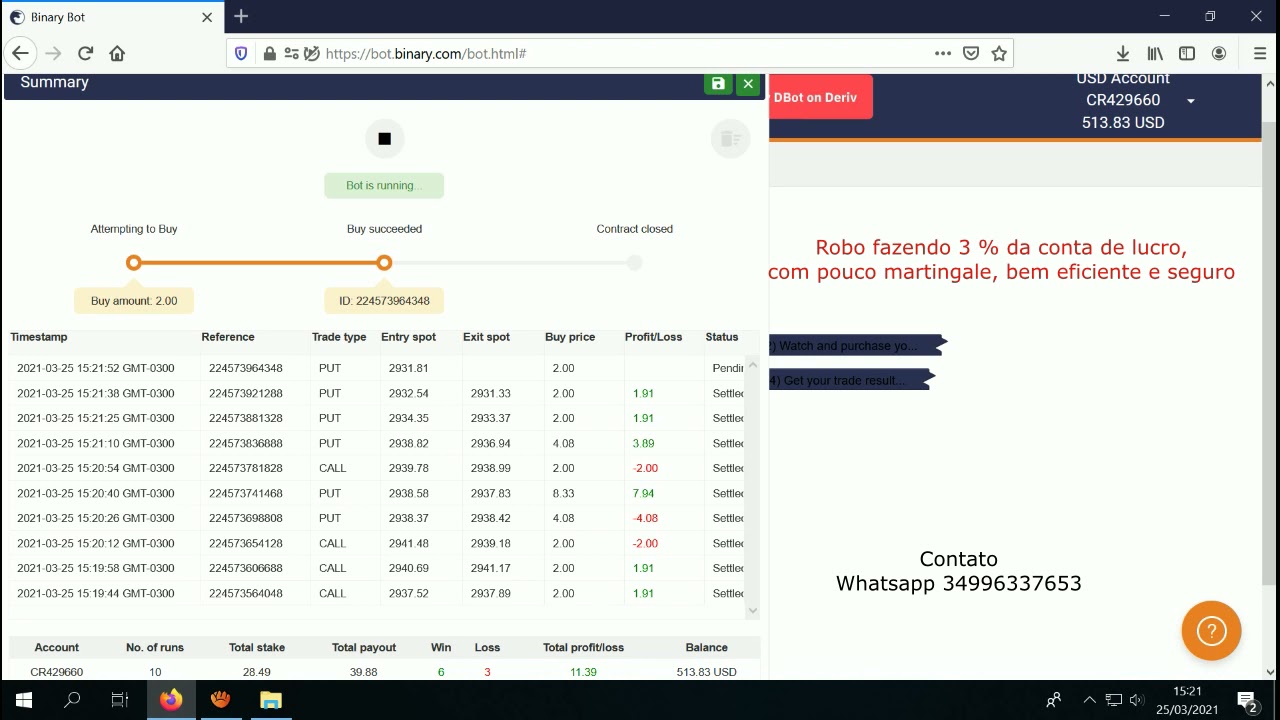Click the bot.binary.com URL field
1280x720 pixels.
point(620,54)
